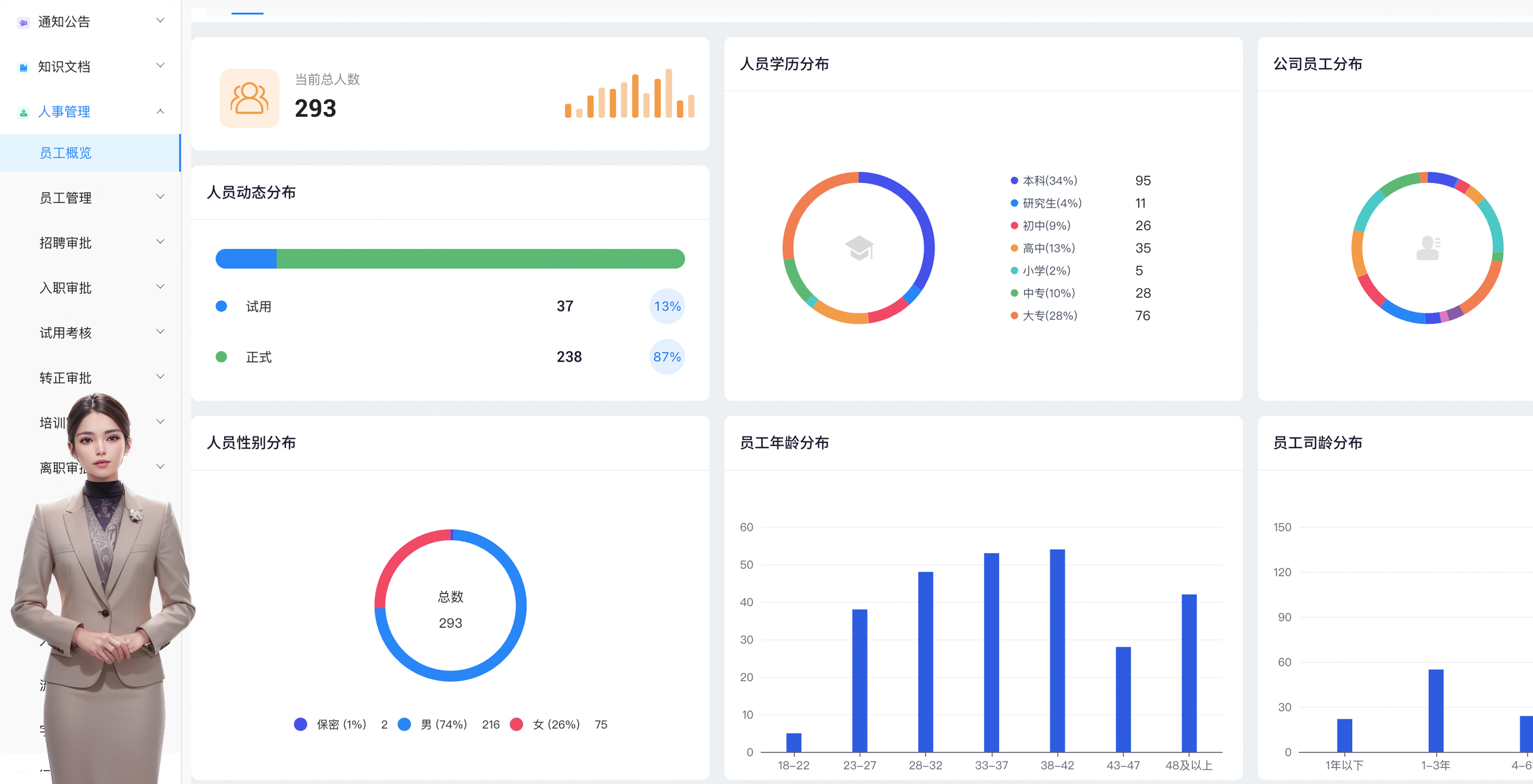Toggle 初中(9%) legend item
The height and width of the screenshot is (784, 1533).
click(x=1040, y=226)
